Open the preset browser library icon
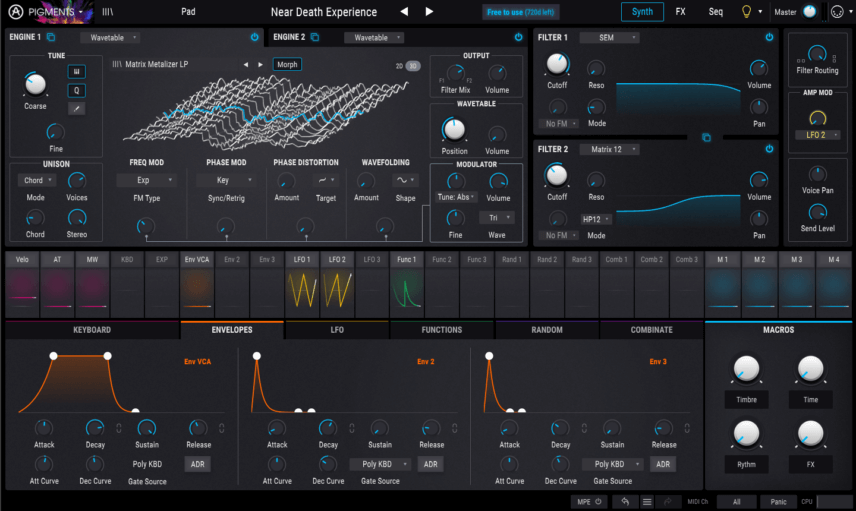 tap(108, 11)
